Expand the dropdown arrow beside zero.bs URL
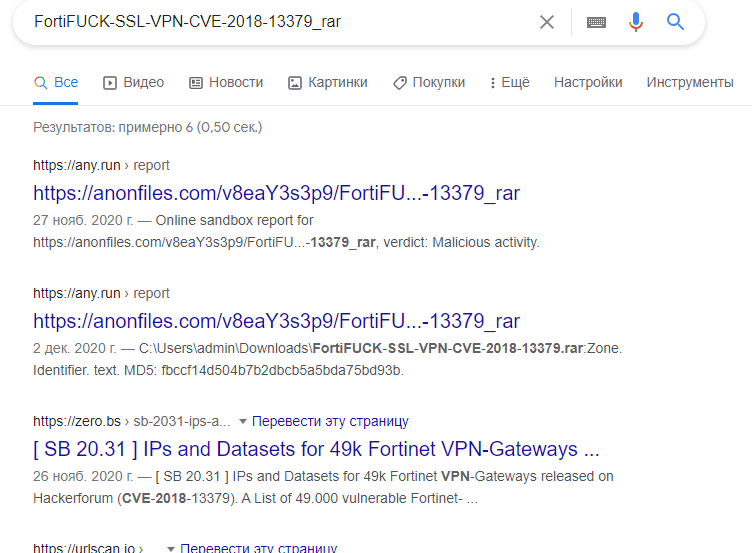The width and height of the screenshot is (752, 553). coord(243,422)
